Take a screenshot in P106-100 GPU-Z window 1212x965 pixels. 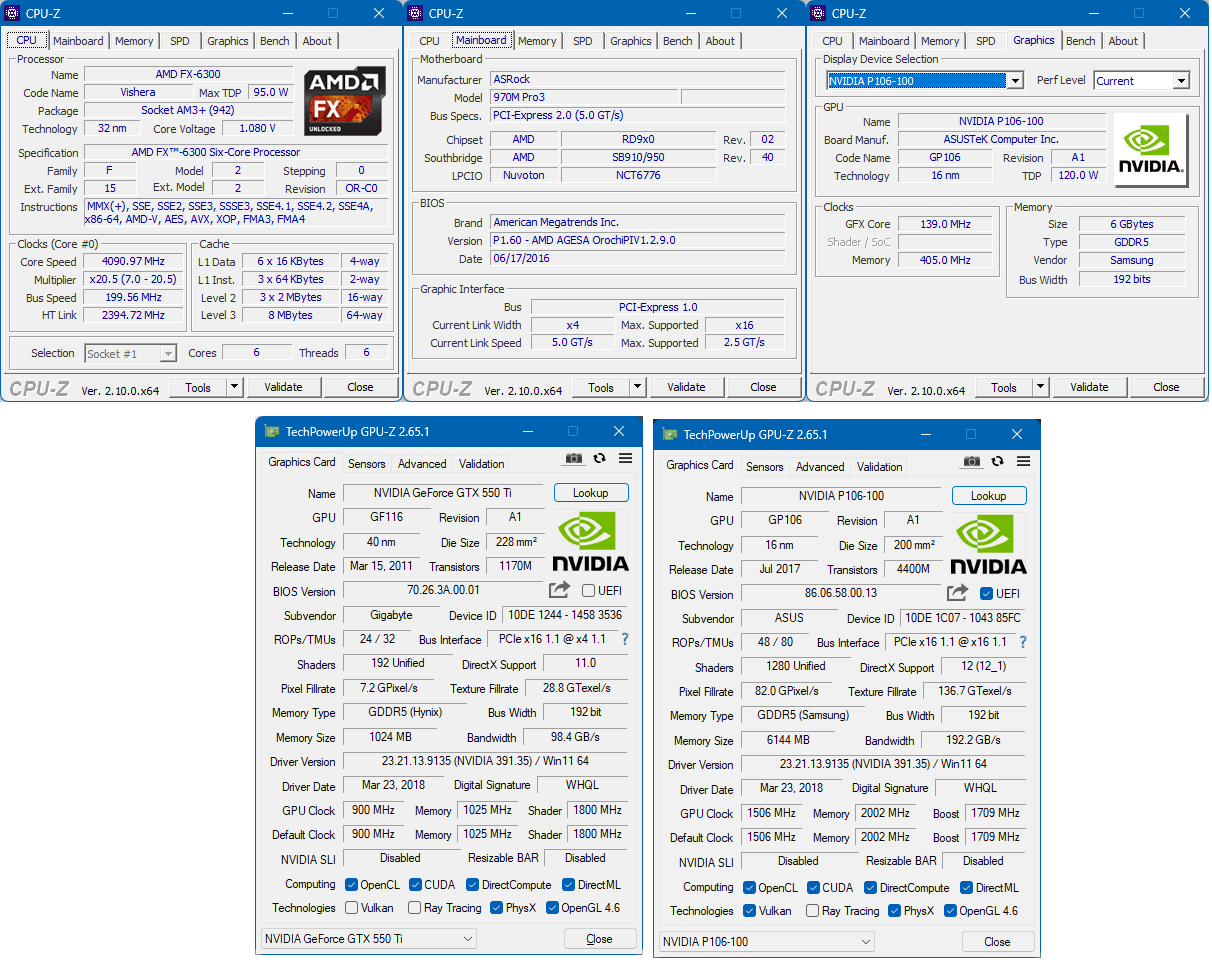coord(972,461)
